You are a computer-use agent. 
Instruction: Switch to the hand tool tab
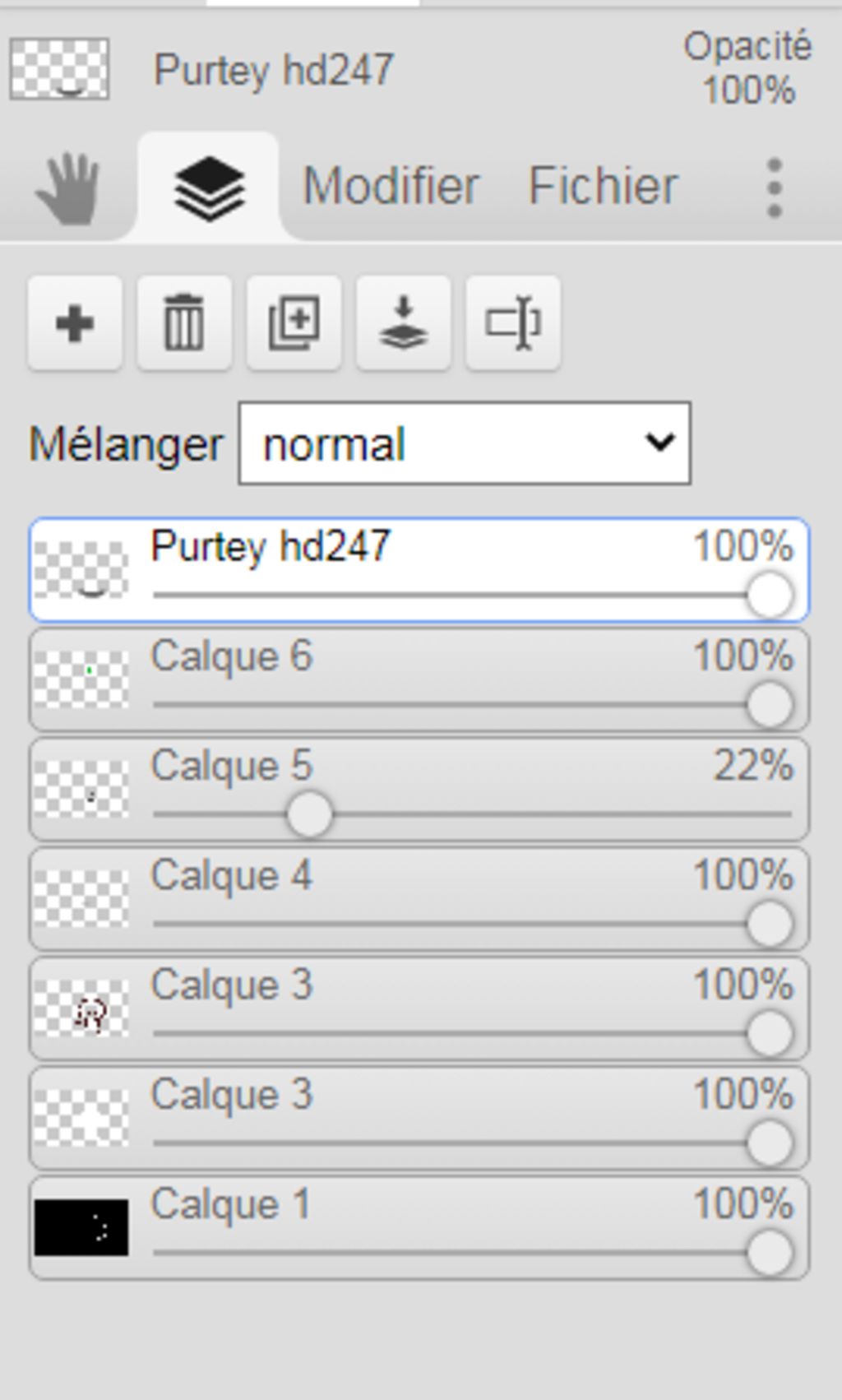point(68,189)
